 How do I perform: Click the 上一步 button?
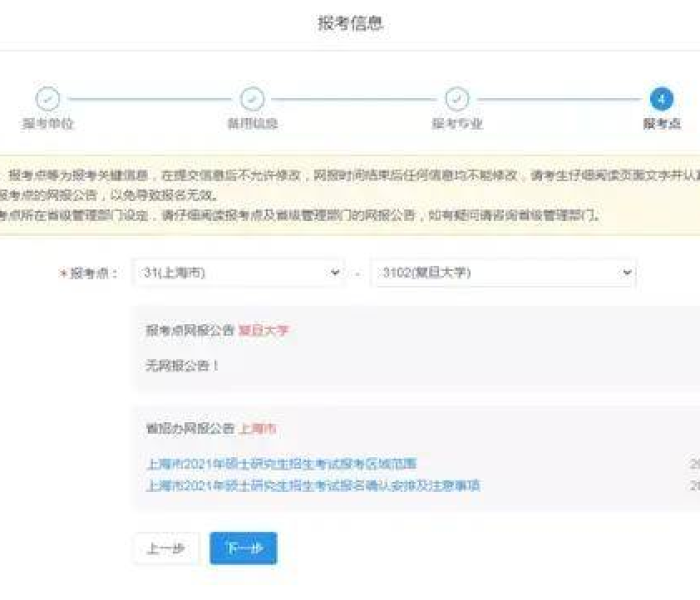(166, 548)
